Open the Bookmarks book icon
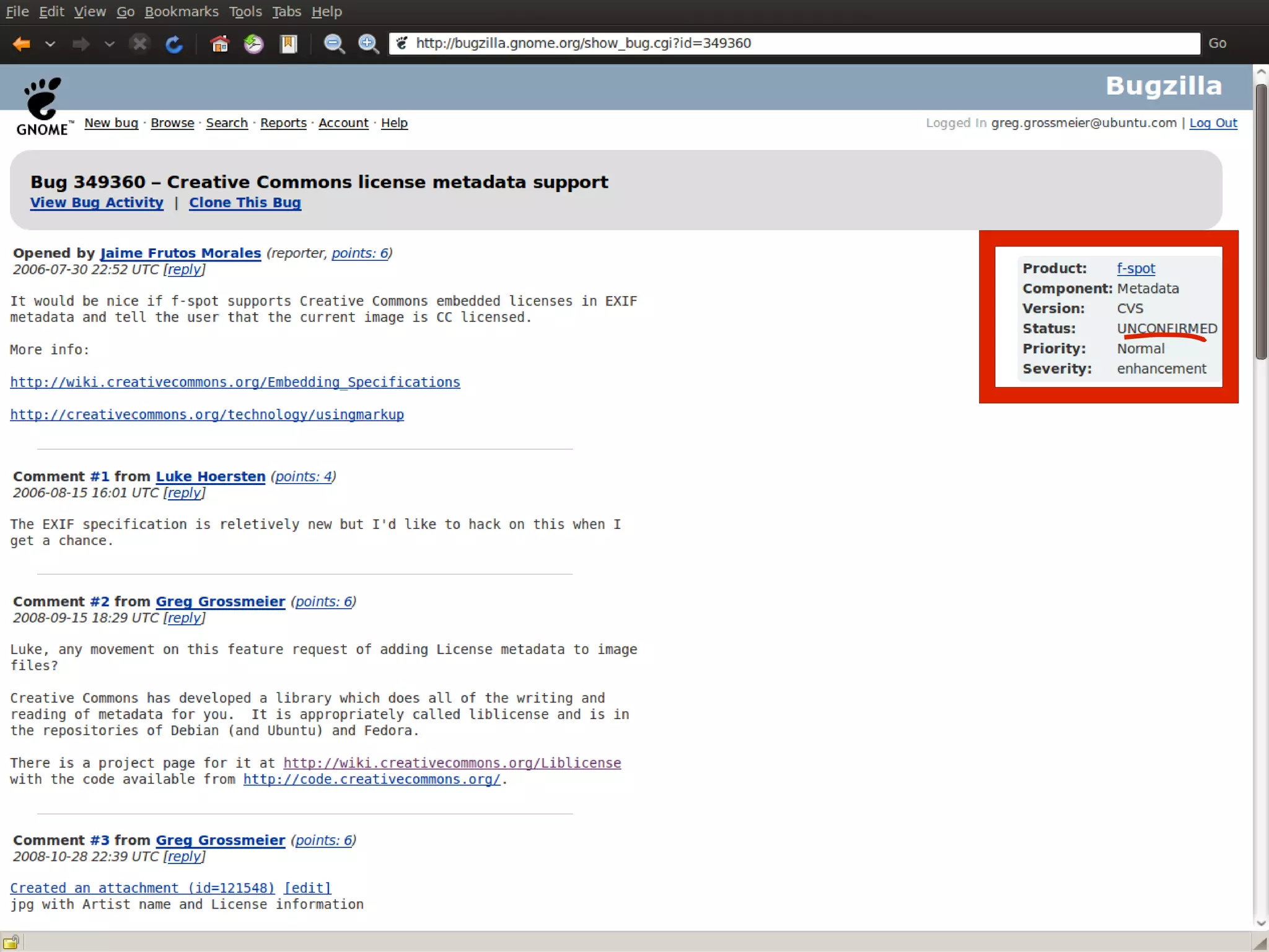1269x952 pixels. (x=288, y=44)
